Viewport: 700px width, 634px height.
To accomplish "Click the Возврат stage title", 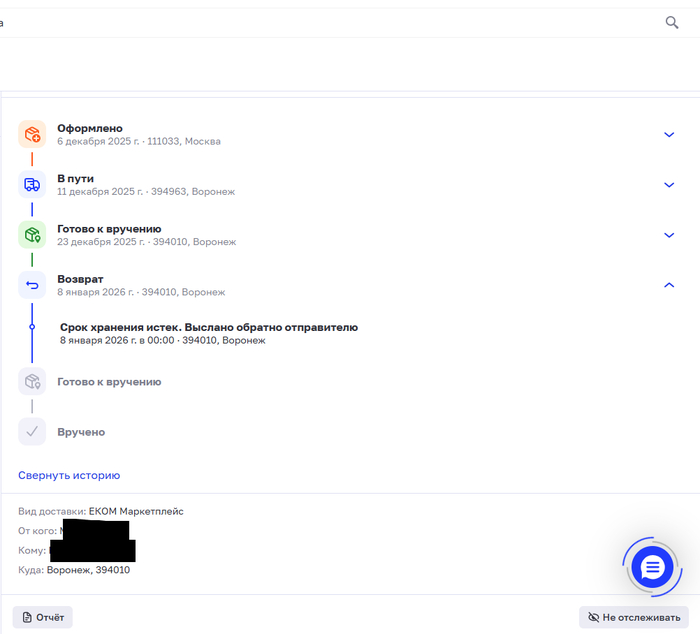I will point(80,279).
